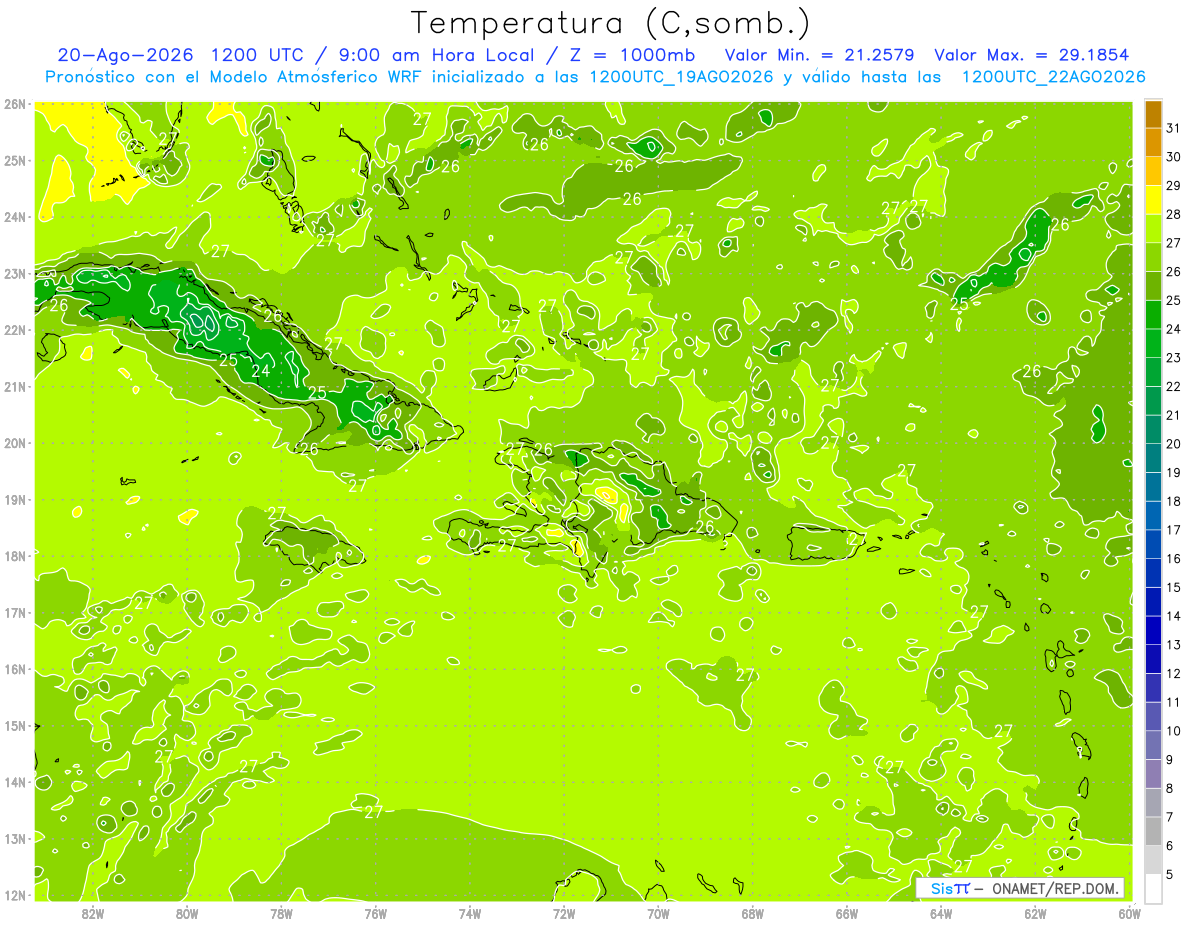Click the longitude axis label "76W"
This screenshot has height=927, width=1200.
pyautogui.click(x=375, y=913)
